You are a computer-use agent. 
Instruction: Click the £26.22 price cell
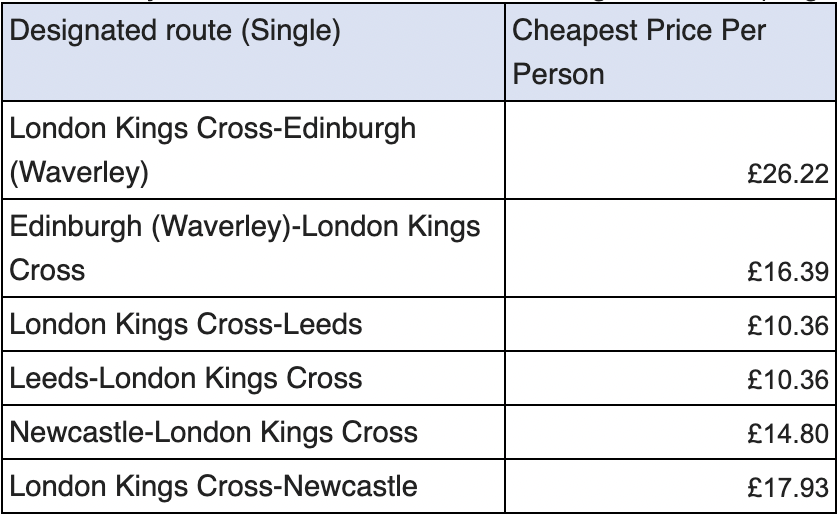pyautogui.click(x=670, y=150)
